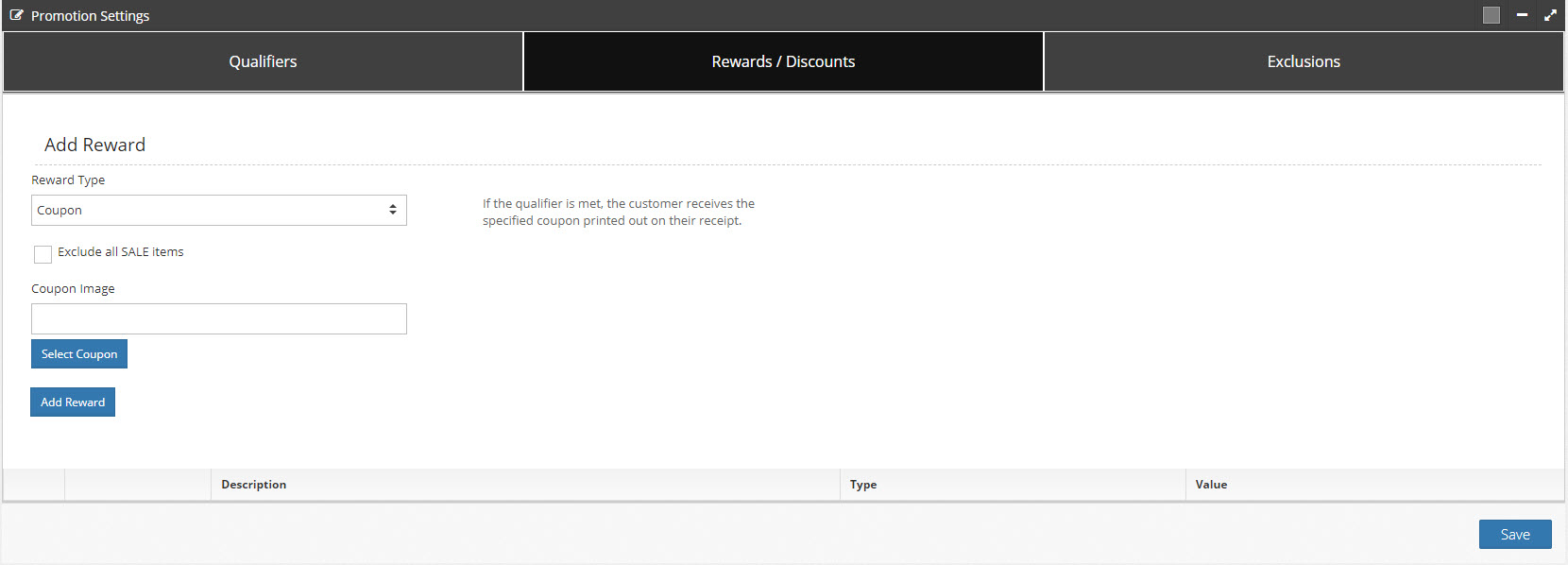Viewport: 1568px width, 565px height.
Task: Click the Value column header
Action: pos(1211,485)
